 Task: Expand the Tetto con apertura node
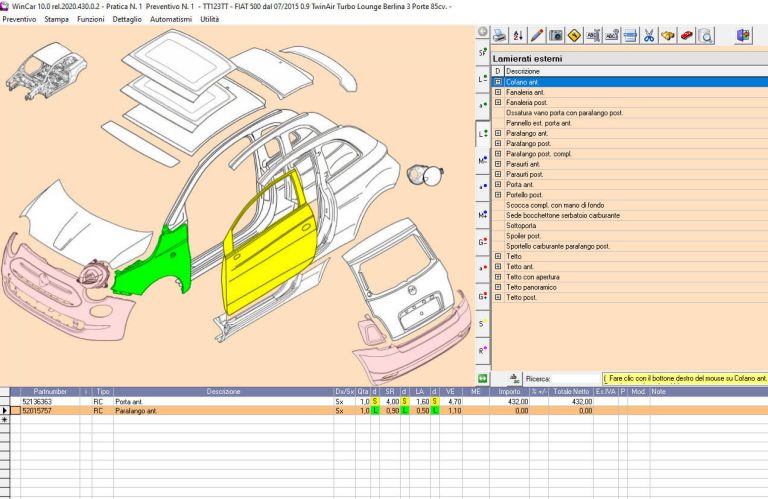pyautogui.click(x=498, y=277)
